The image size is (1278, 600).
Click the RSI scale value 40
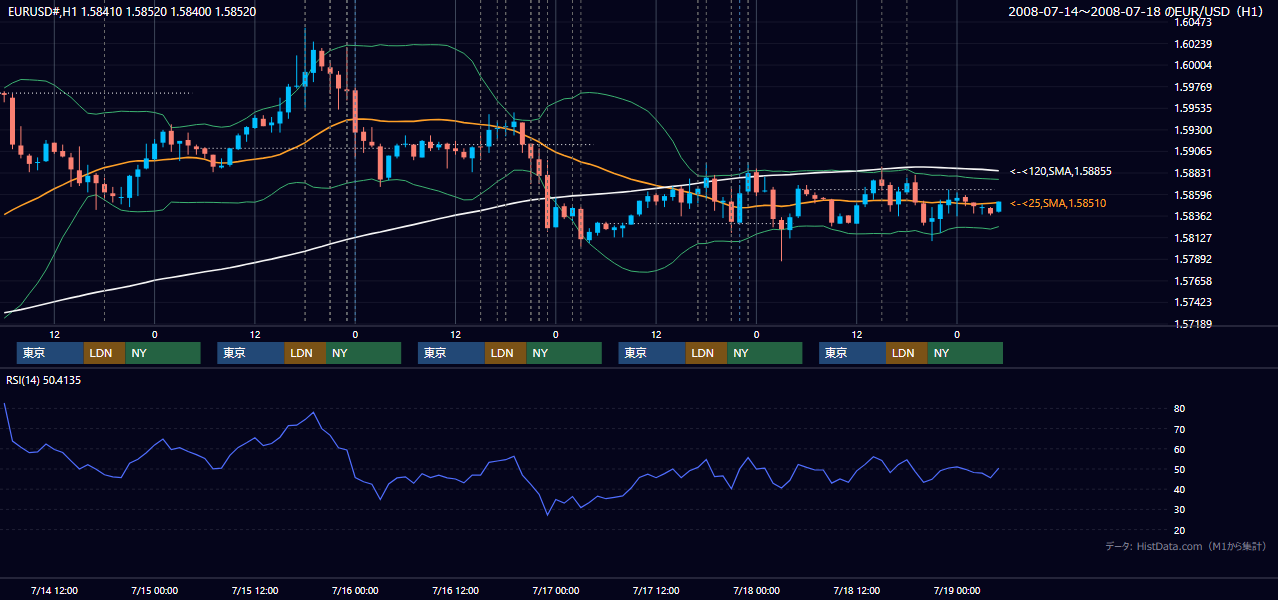pyautogui.click(x=1180, y=489)
